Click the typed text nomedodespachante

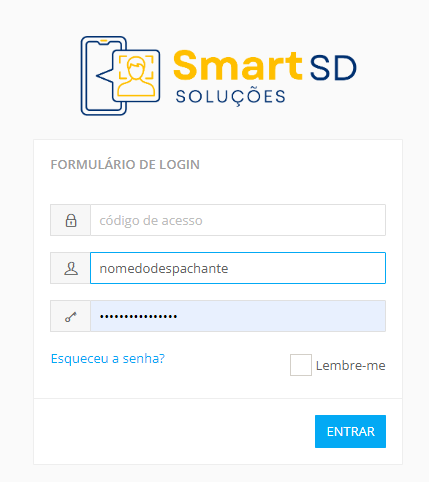coord(164,269)
